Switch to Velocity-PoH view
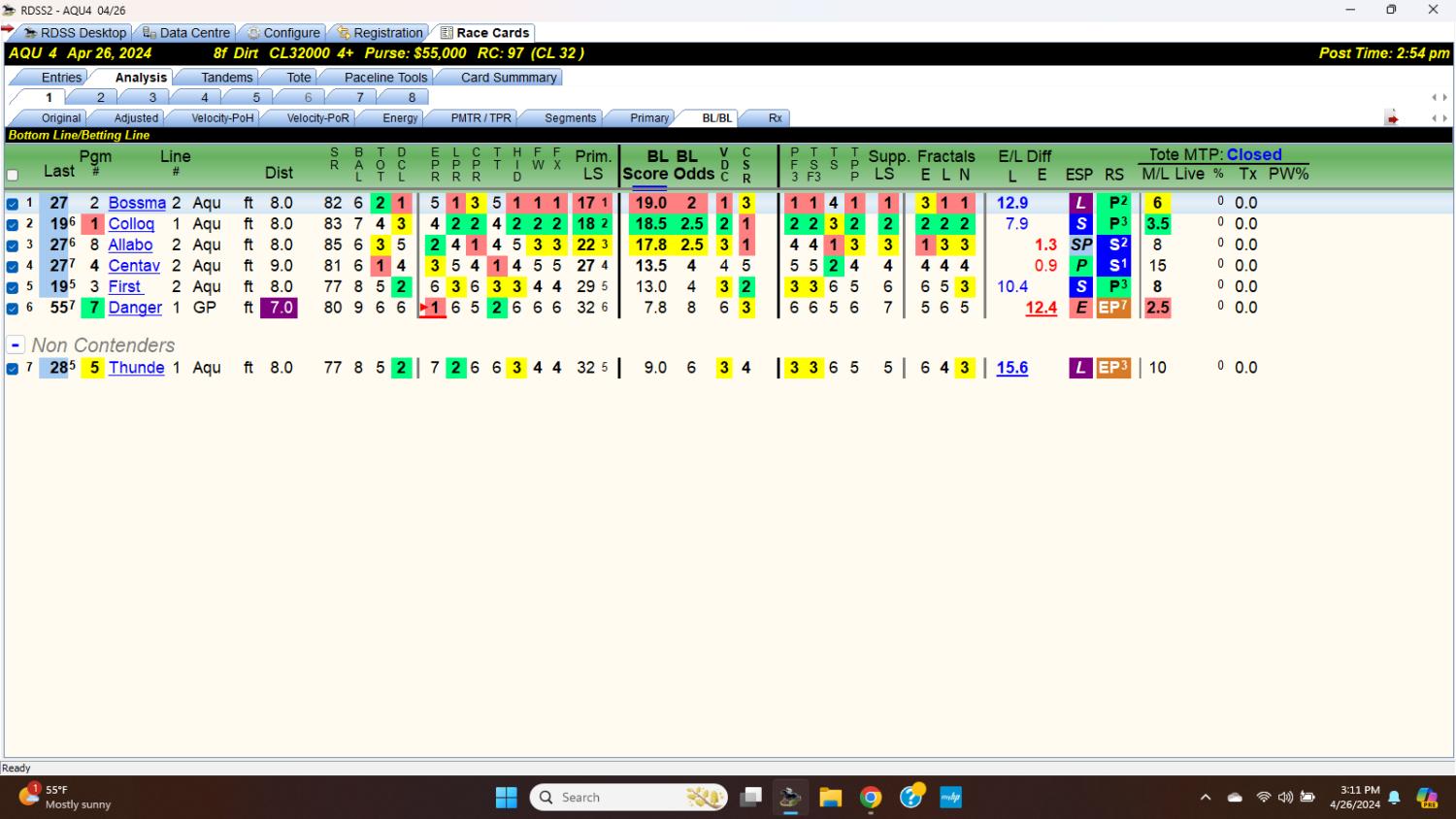1456x819 pixels. [x=222, y=118]
